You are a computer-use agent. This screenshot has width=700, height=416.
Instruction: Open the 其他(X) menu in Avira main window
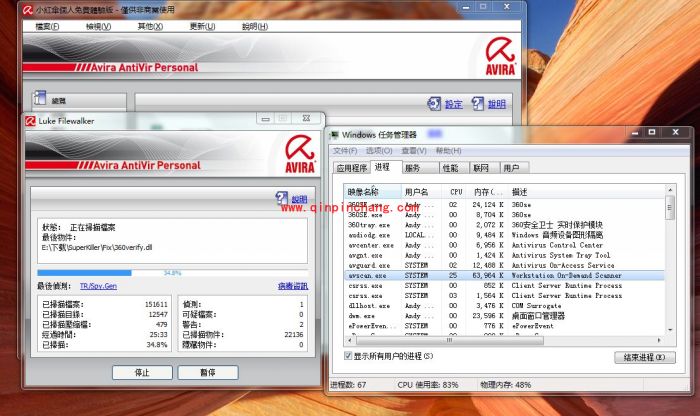pyautogui.click(x=150, y=26)
